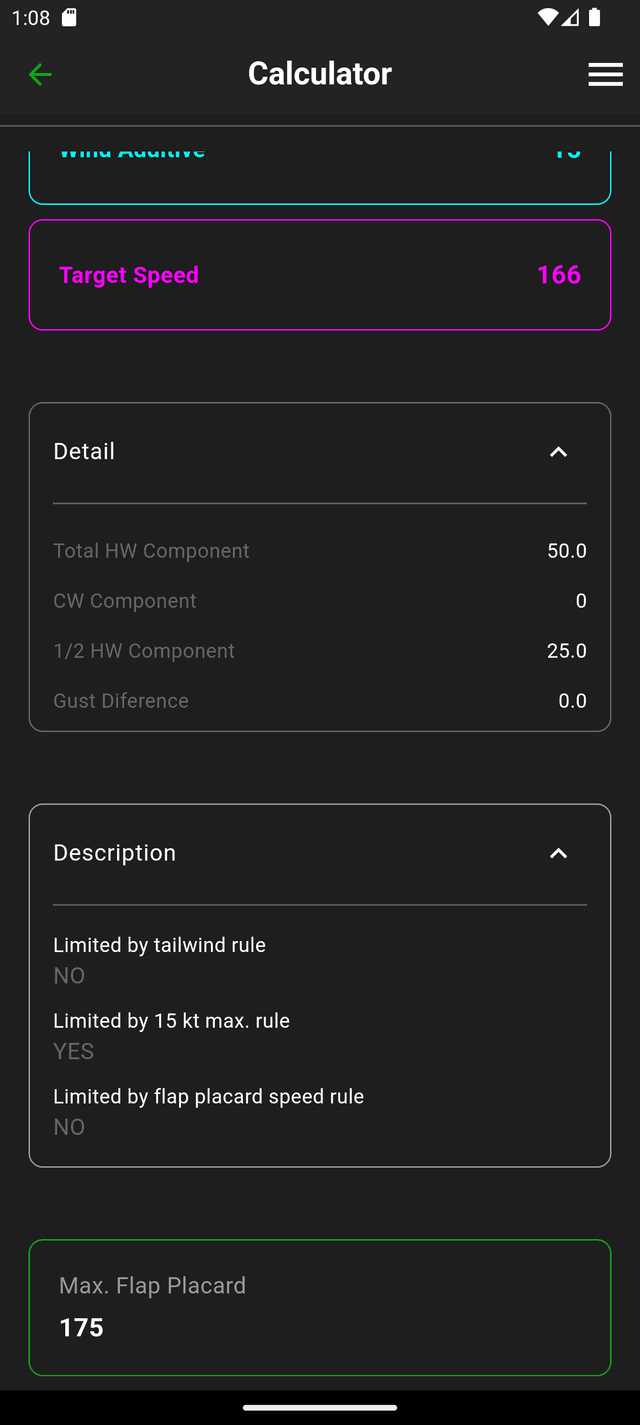Click the Max. Flap Placard field
Image resolution: width=640 pixels, height=1425 pixels.
pyautogui.click(x=320, y=1307)
